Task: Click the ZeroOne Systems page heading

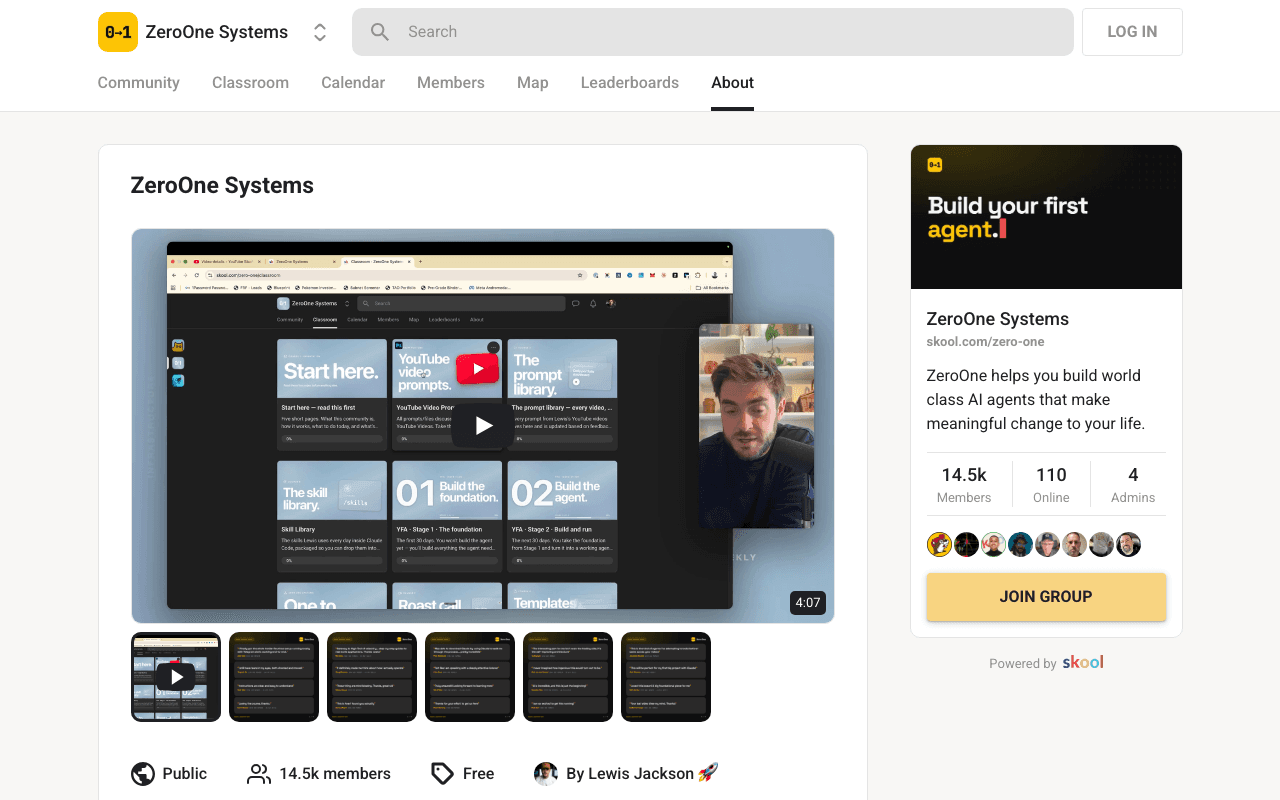Action: pos(222,186)
